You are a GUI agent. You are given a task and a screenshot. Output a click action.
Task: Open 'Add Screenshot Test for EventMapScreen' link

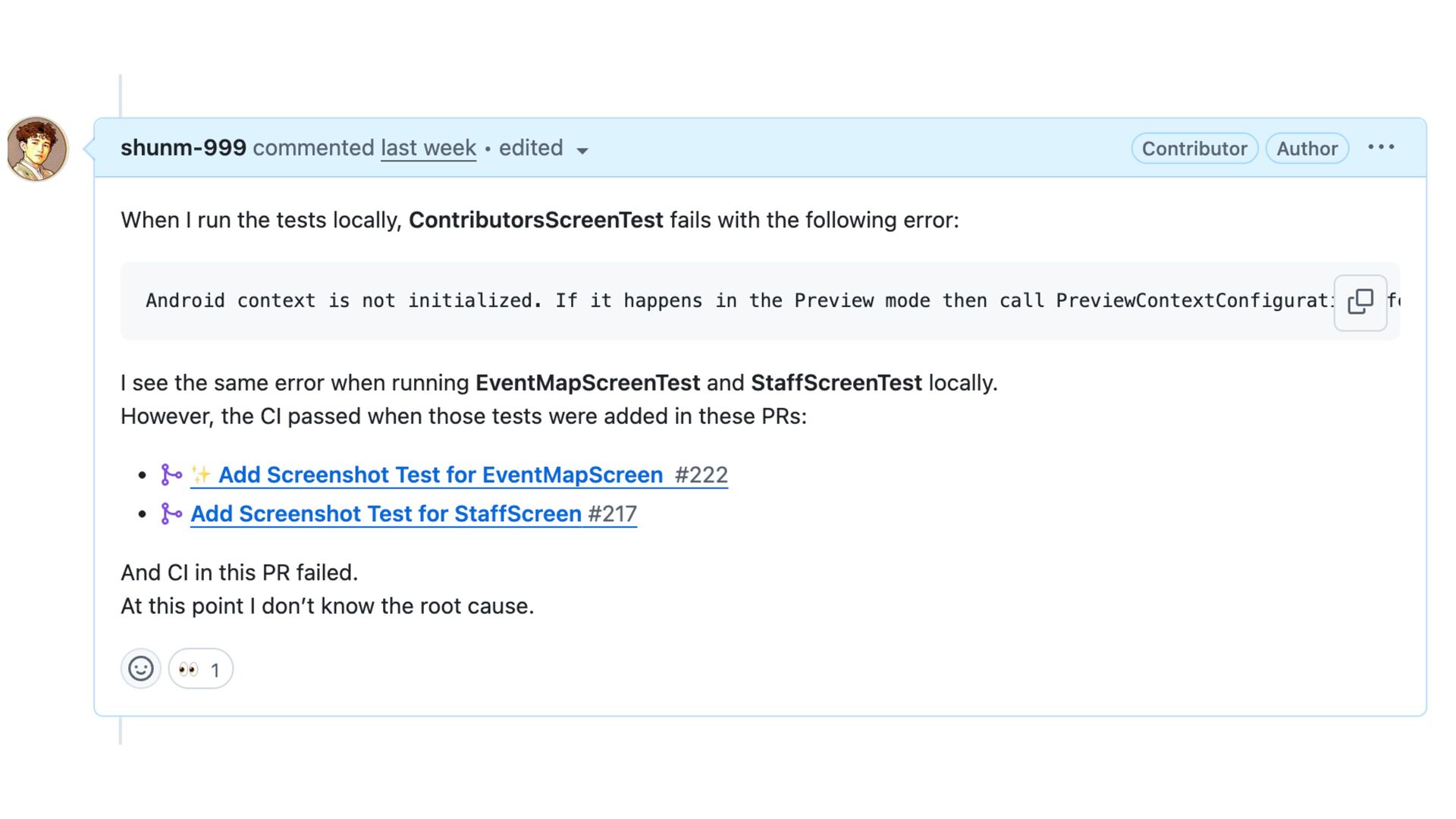[x=441, y=475]
